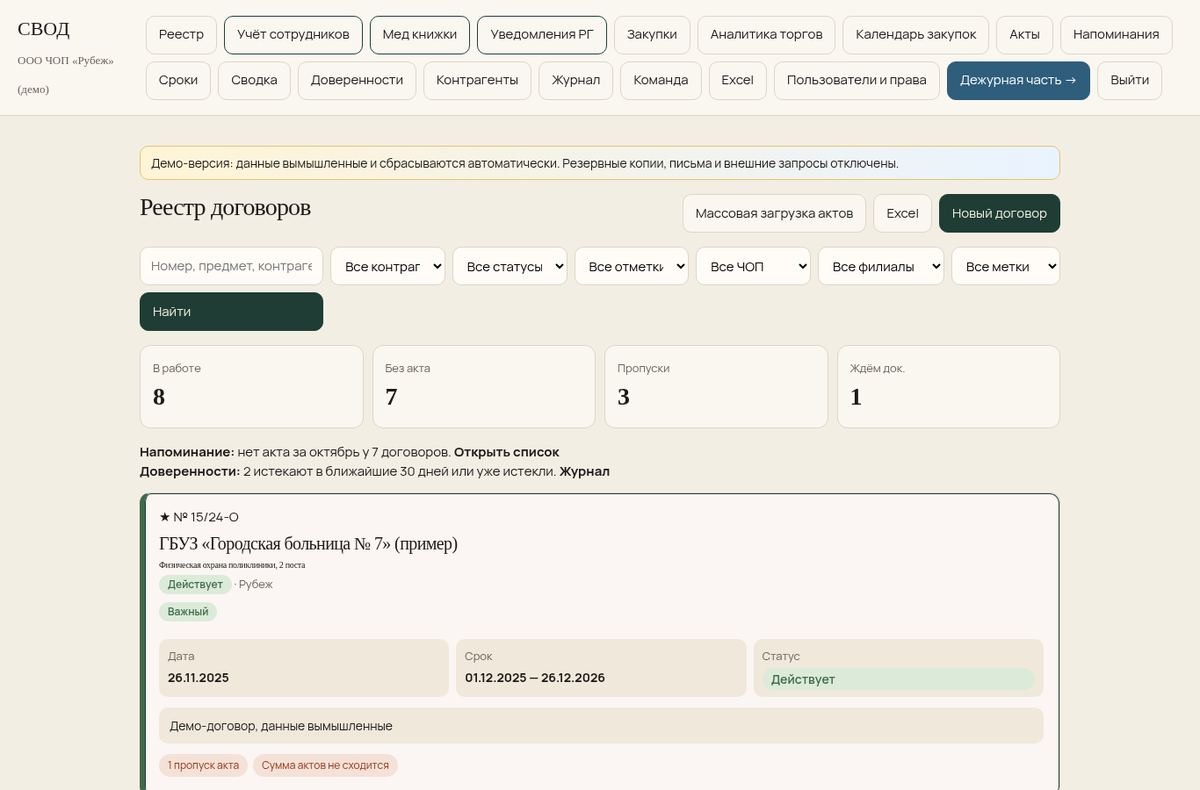This screenshot has width=1200, height=790.
Task: Open Аналитика торгов page
Action: point(766,34)
